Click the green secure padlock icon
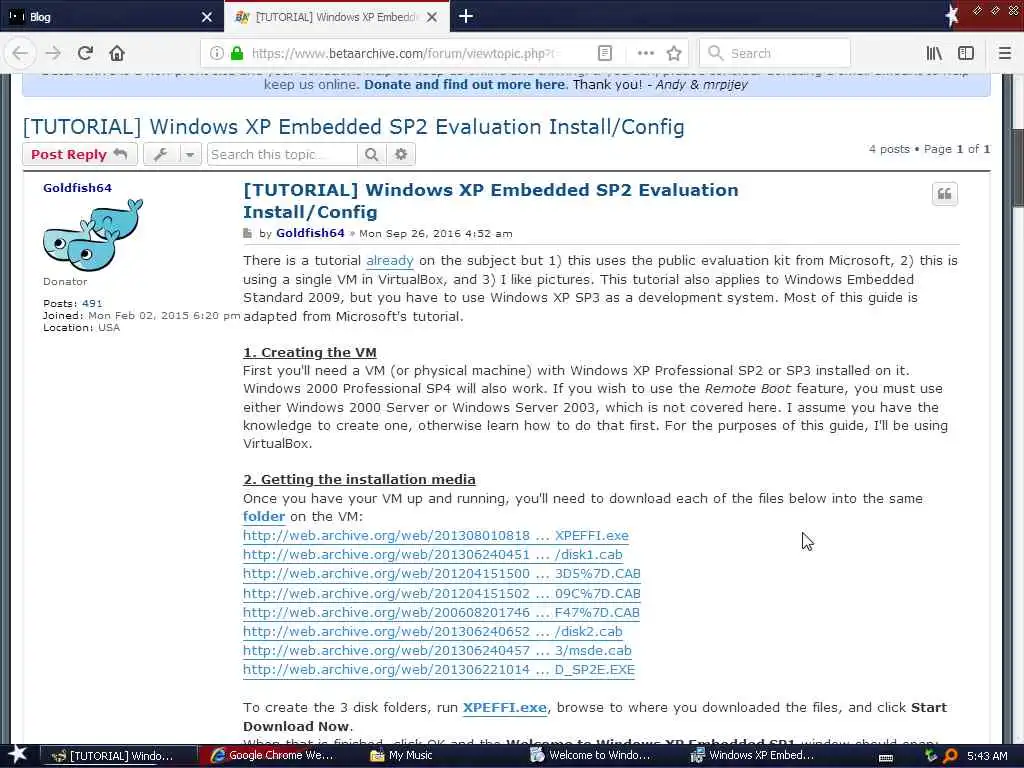Viewport: 1024px width, 768px height. pyautogui.click(x=237, y=53)
